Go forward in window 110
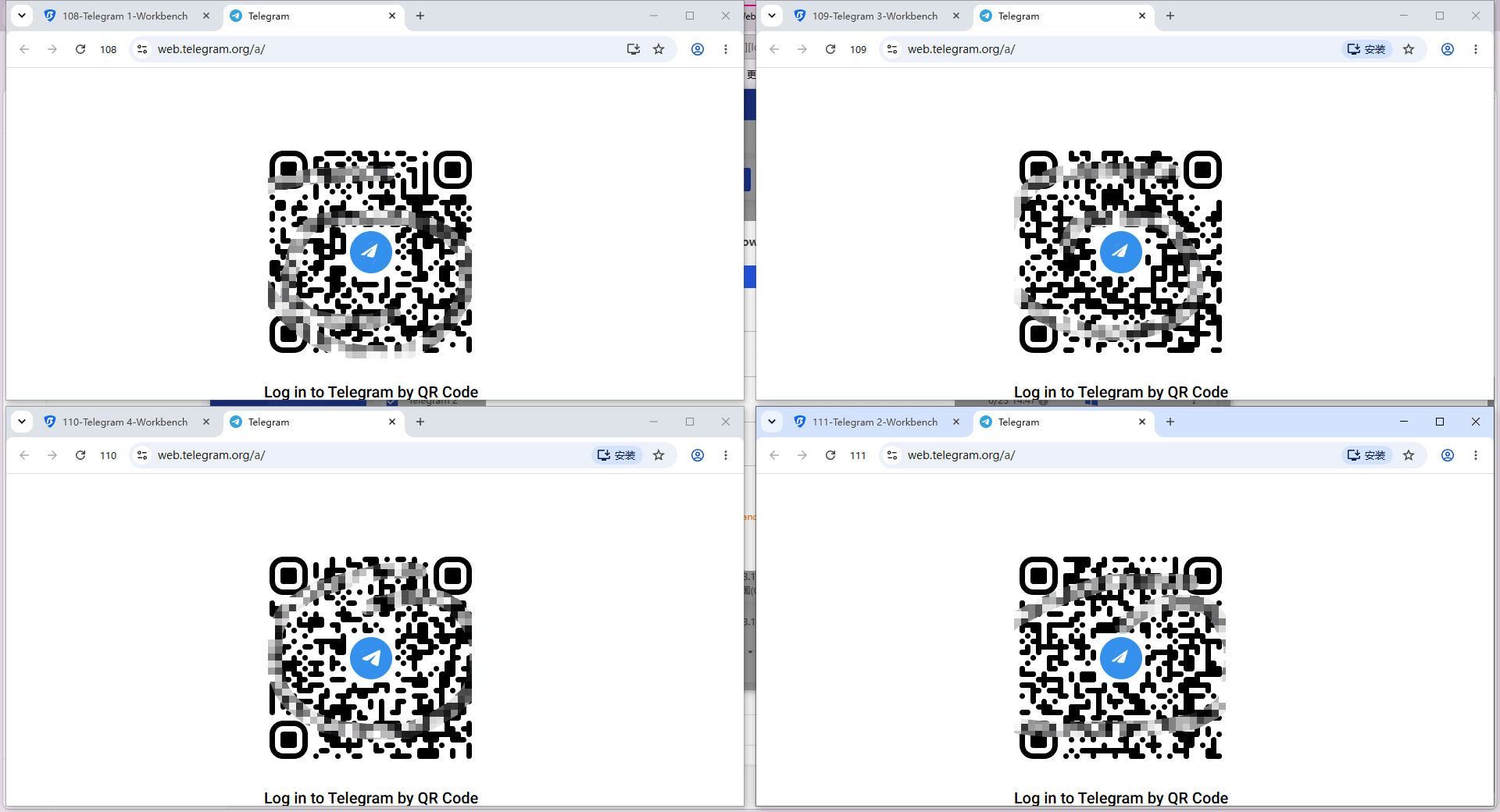Viewport: 1500px width, 812px height. click(x=52, y=455)
